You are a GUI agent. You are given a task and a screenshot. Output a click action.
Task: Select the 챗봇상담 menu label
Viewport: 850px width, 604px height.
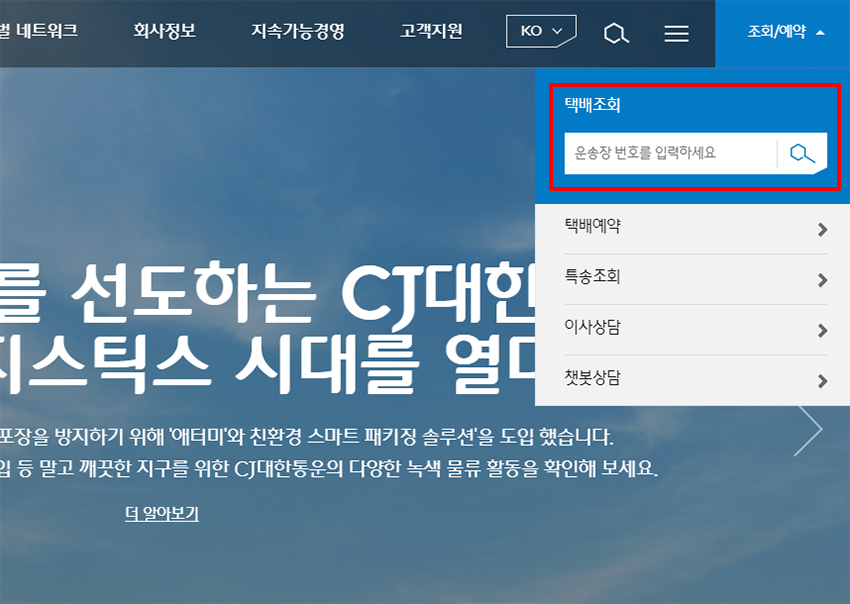click(x=593, y=377)
